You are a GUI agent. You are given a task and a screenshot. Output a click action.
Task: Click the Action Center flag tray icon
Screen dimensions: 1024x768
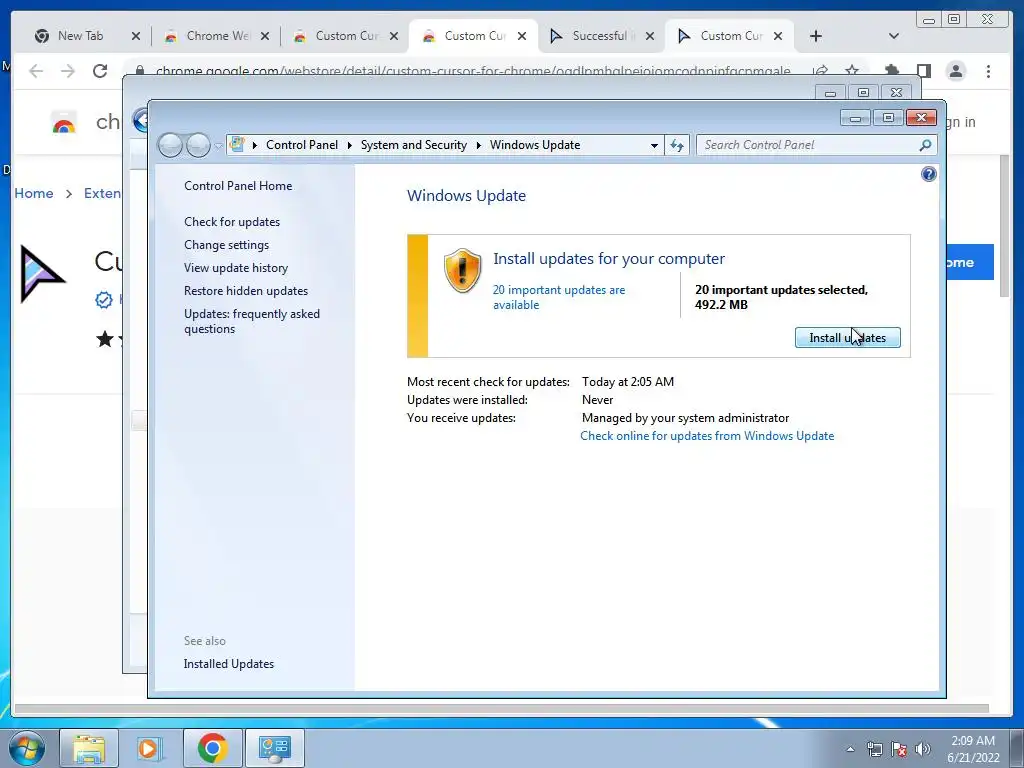click(899, 749)
